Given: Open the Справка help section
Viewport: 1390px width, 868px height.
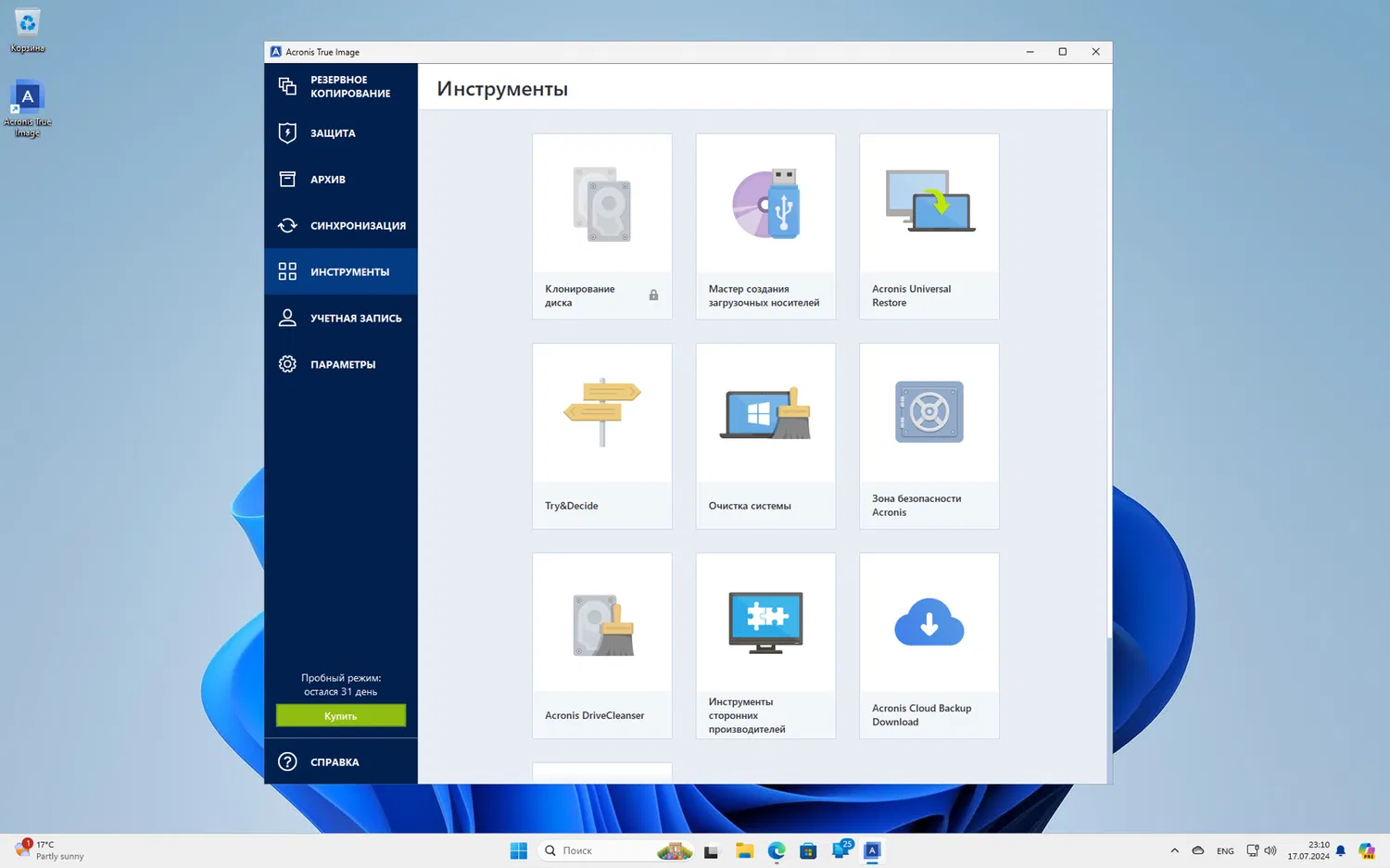Looking at the screenshot, I should click(x=341, y=761).
